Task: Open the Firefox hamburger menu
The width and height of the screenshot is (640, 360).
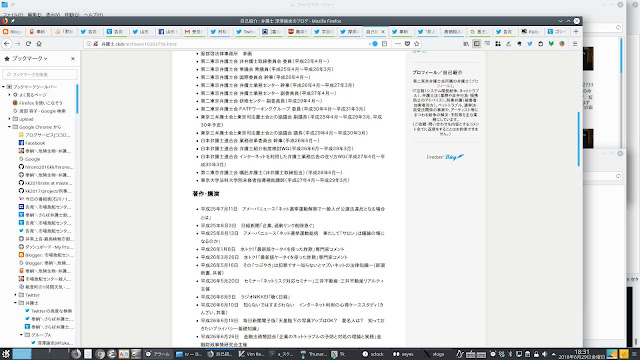Action: [x=575, y=44]
